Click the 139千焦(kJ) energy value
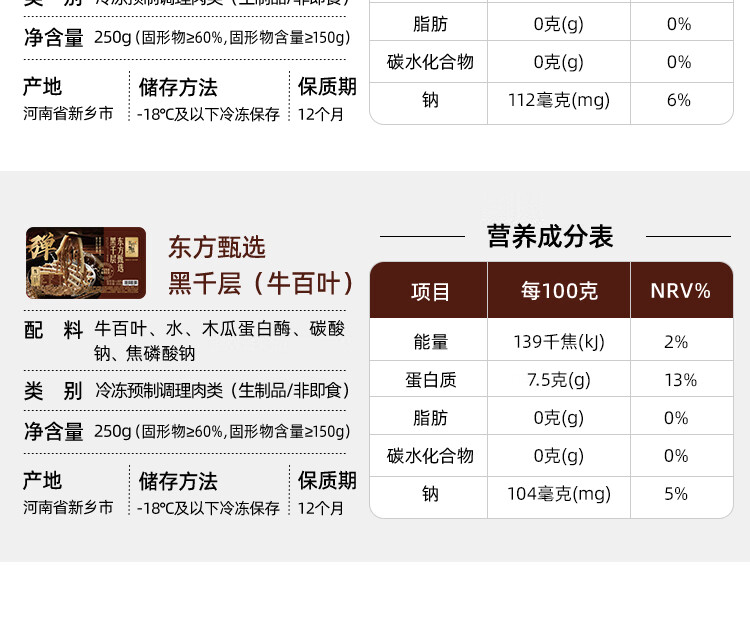 559,342
